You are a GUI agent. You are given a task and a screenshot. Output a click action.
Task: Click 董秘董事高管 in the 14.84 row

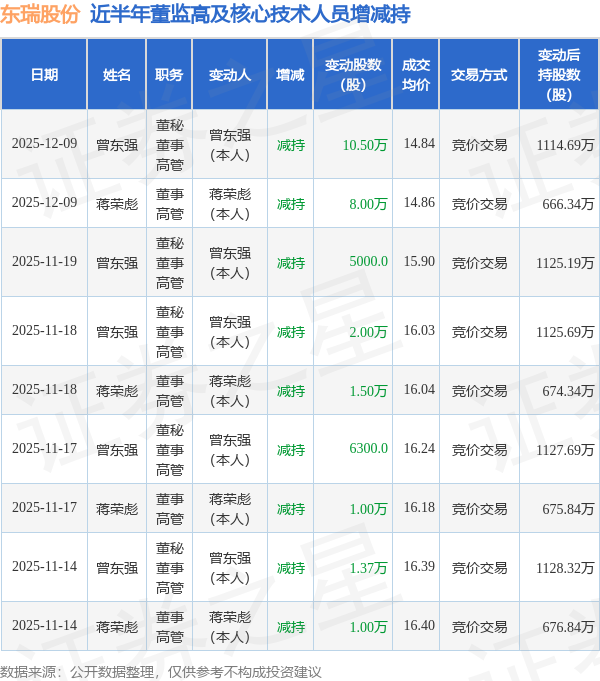[169, 145]
